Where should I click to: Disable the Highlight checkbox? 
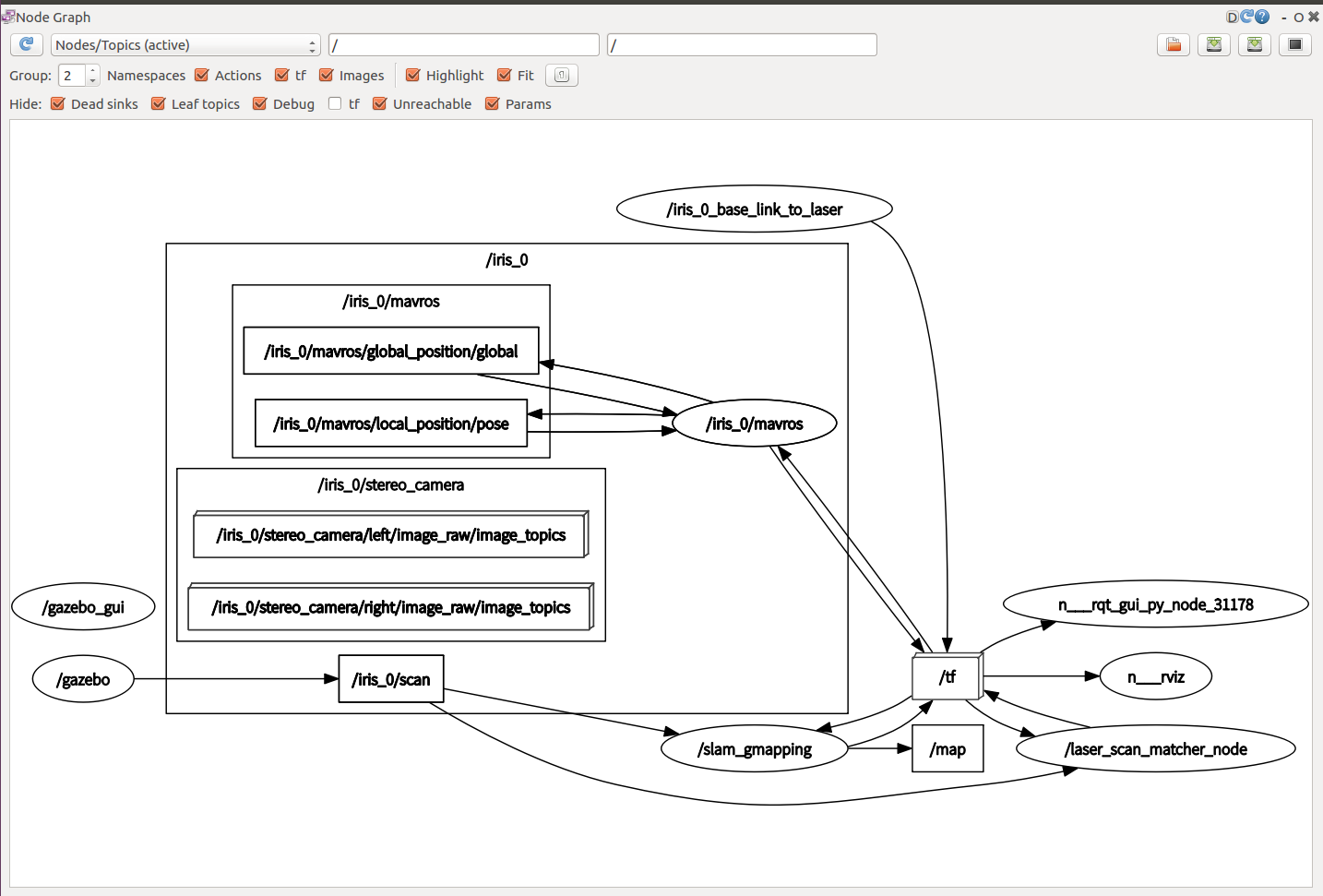411,75
